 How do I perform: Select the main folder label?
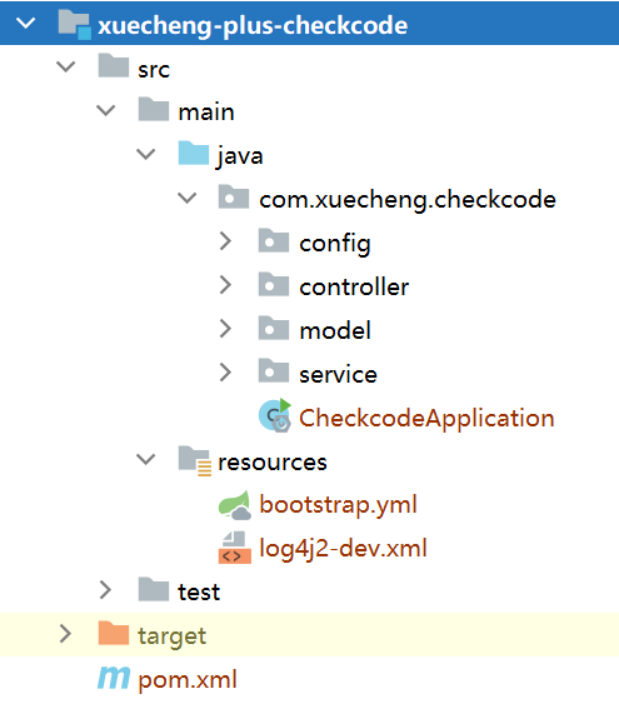pos(206,111)
